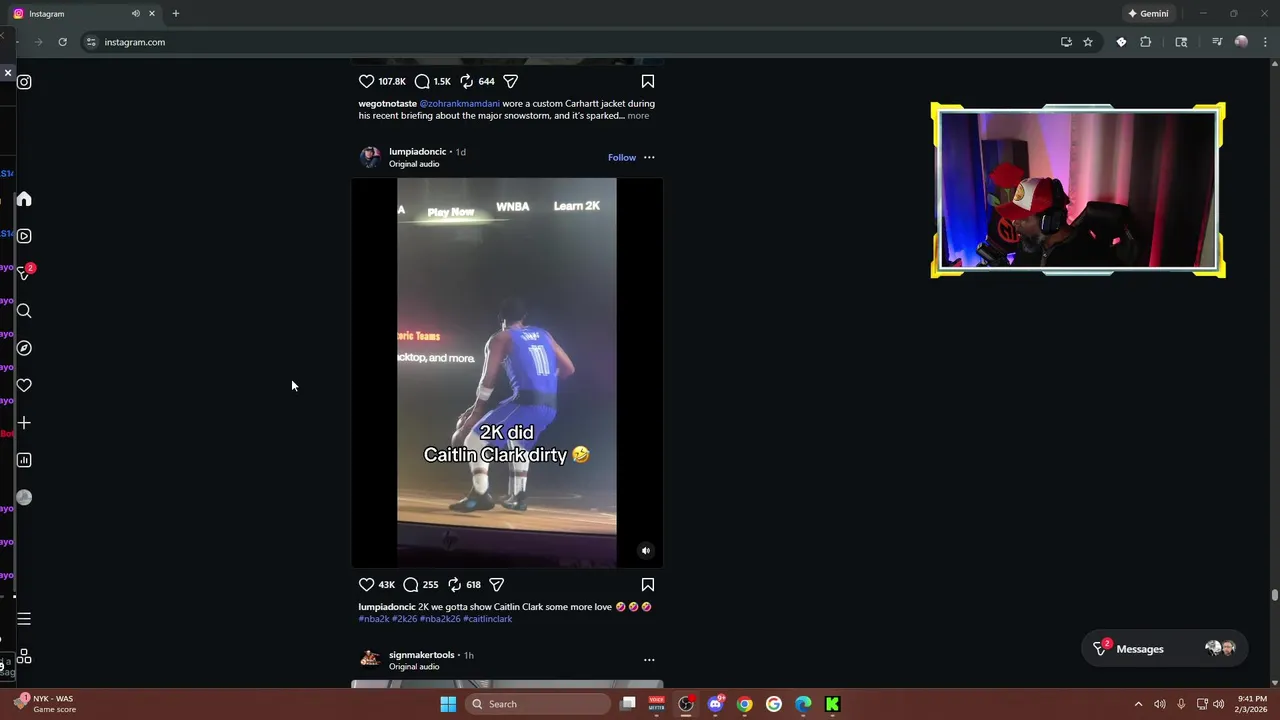This screenshot has width=1280, height=720.
Task: Open Messages icon with 2 badge in sidebar
Action: pos(25,272)
